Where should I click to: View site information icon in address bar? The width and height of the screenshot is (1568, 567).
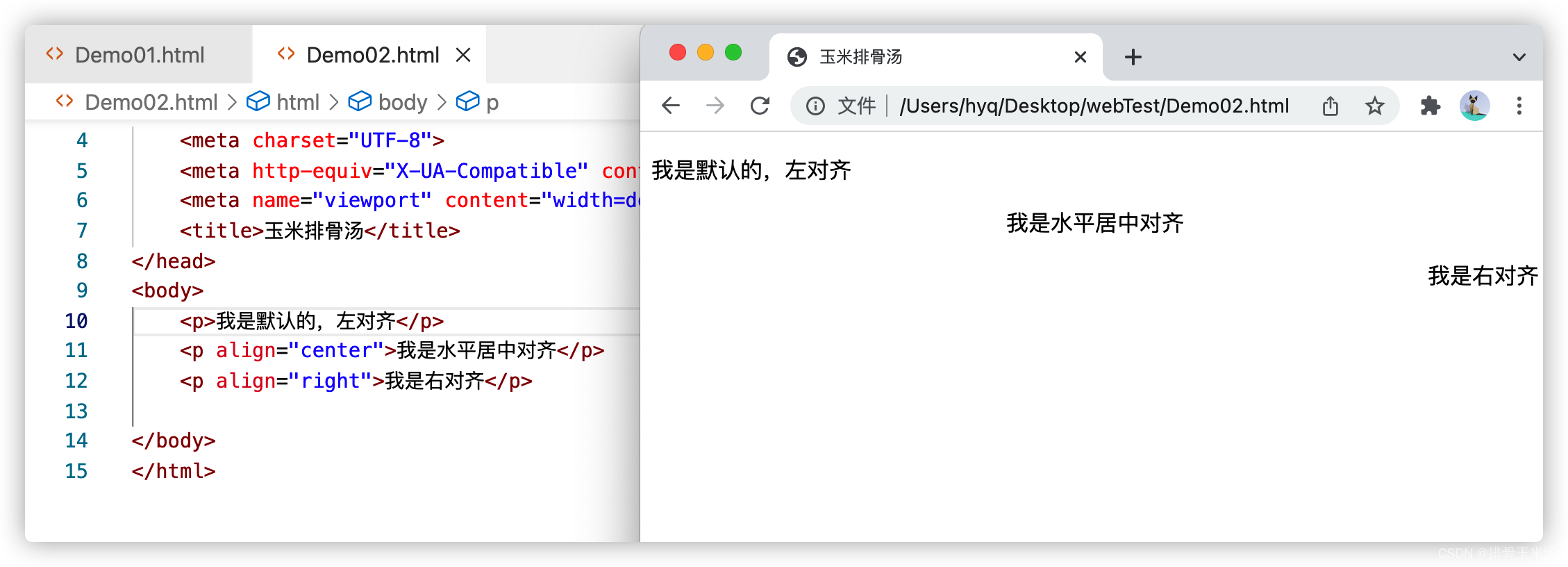coord(815,106)
